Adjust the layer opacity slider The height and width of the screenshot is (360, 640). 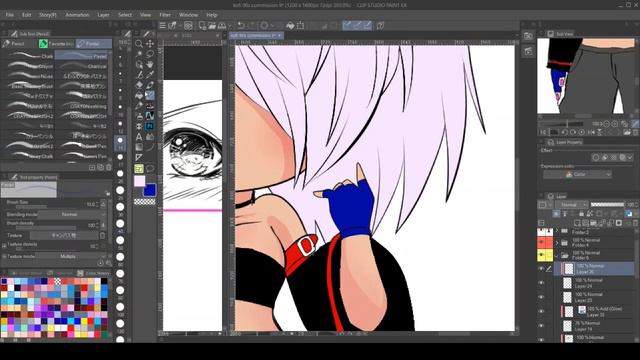[607, 204]
